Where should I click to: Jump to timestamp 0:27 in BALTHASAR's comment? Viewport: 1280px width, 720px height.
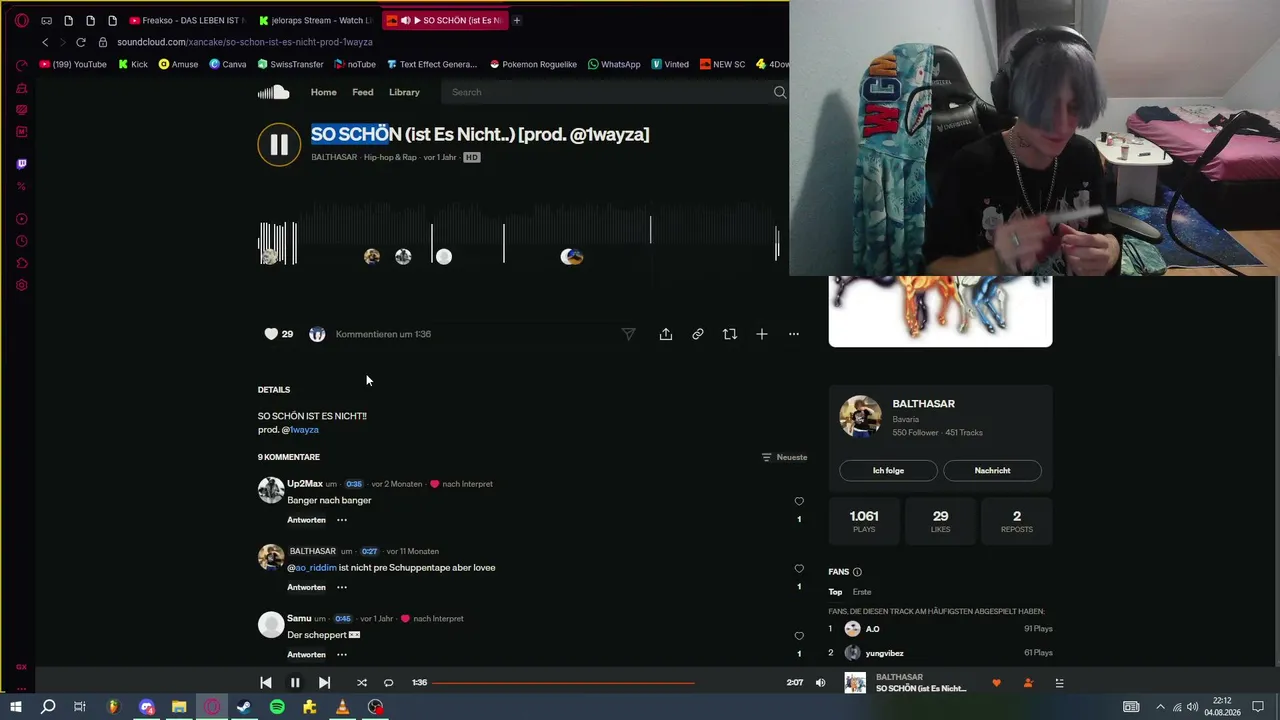[x=370, y=551]
